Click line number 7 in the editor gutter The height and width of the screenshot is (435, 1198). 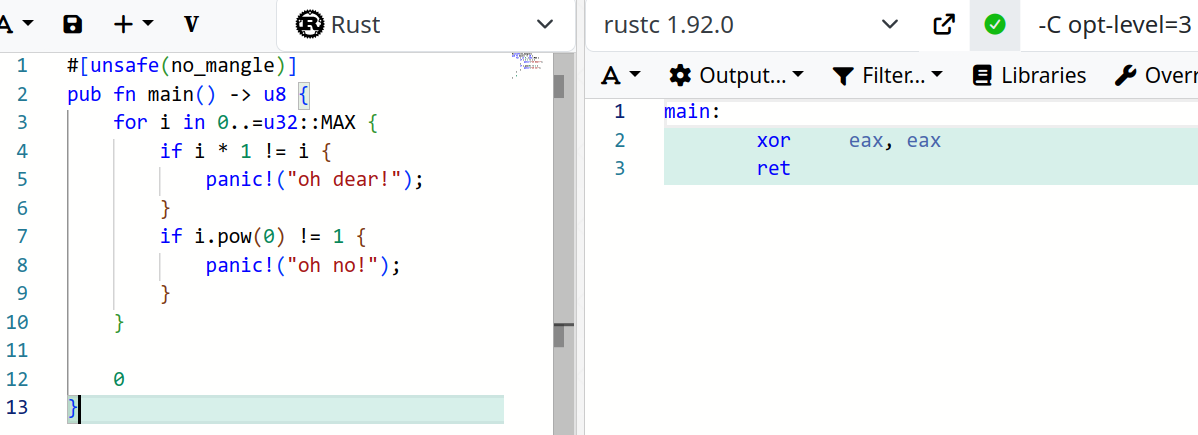(x=23, y=237)
